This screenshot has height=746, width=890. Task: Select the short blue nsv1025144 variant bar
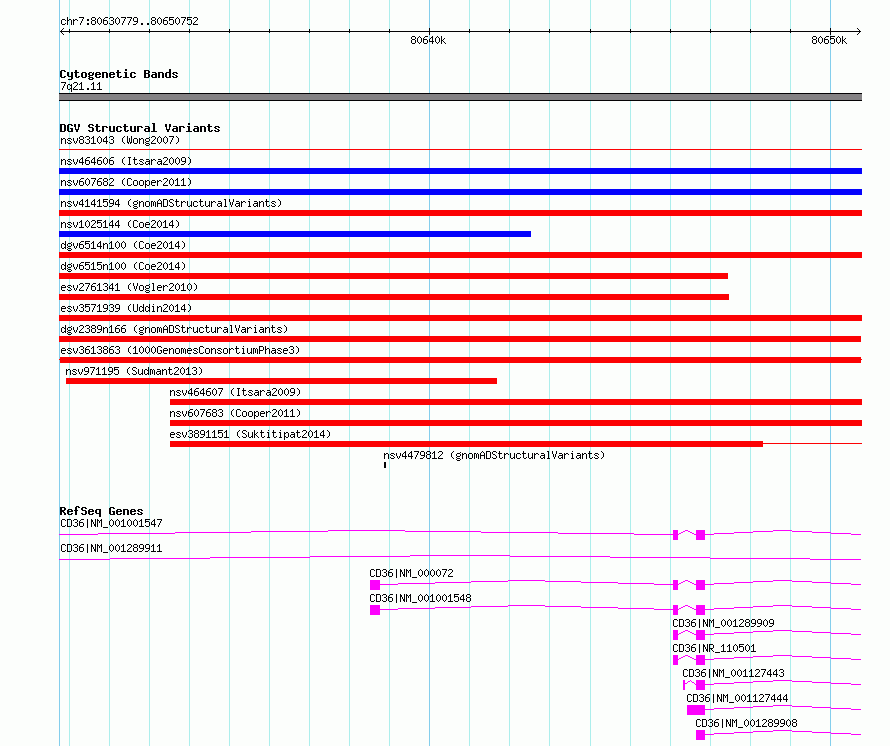(295, 234)
